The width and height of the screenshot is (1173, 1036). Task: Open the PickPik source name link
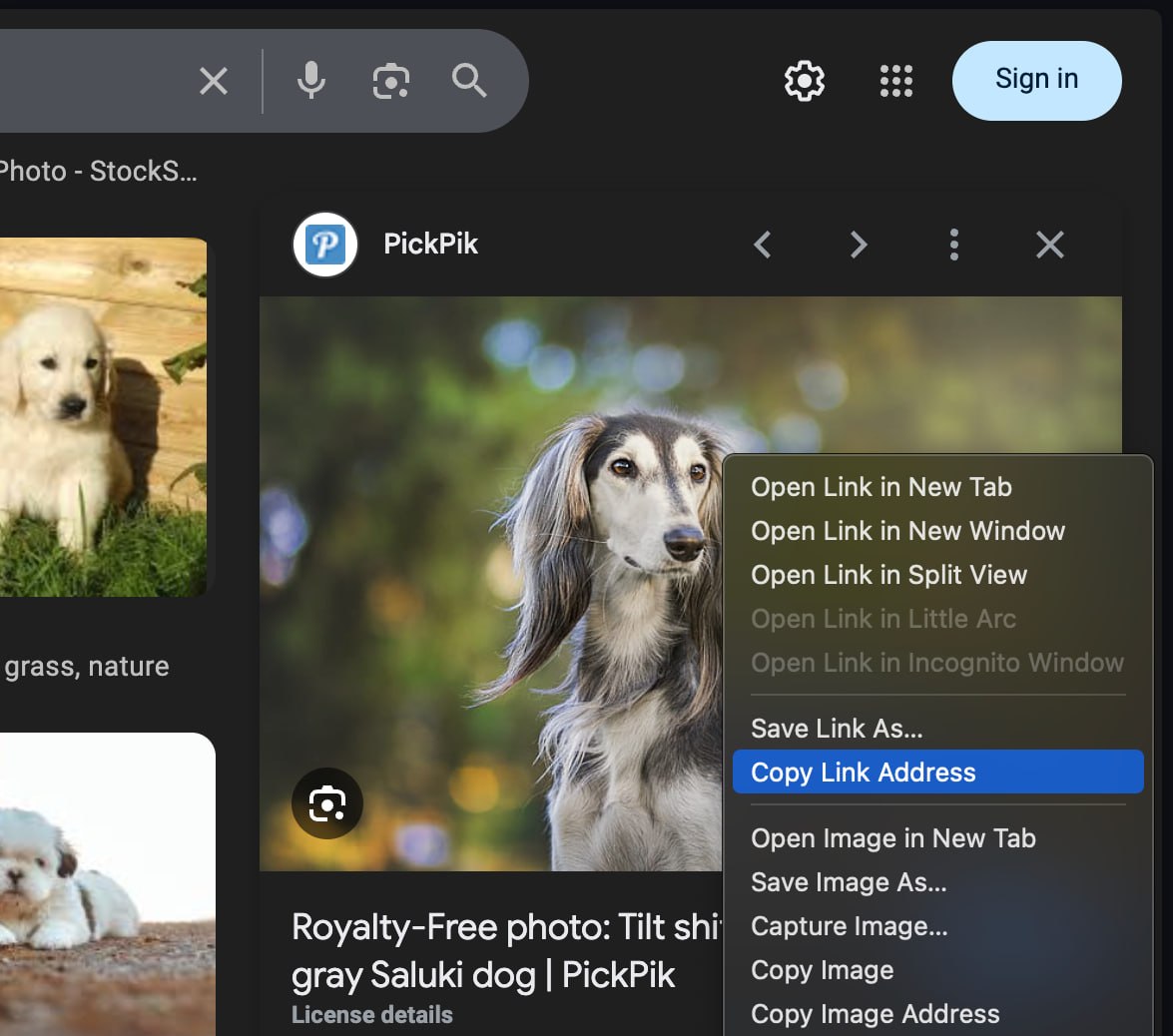pyautogui.click(x=430, y=245)
